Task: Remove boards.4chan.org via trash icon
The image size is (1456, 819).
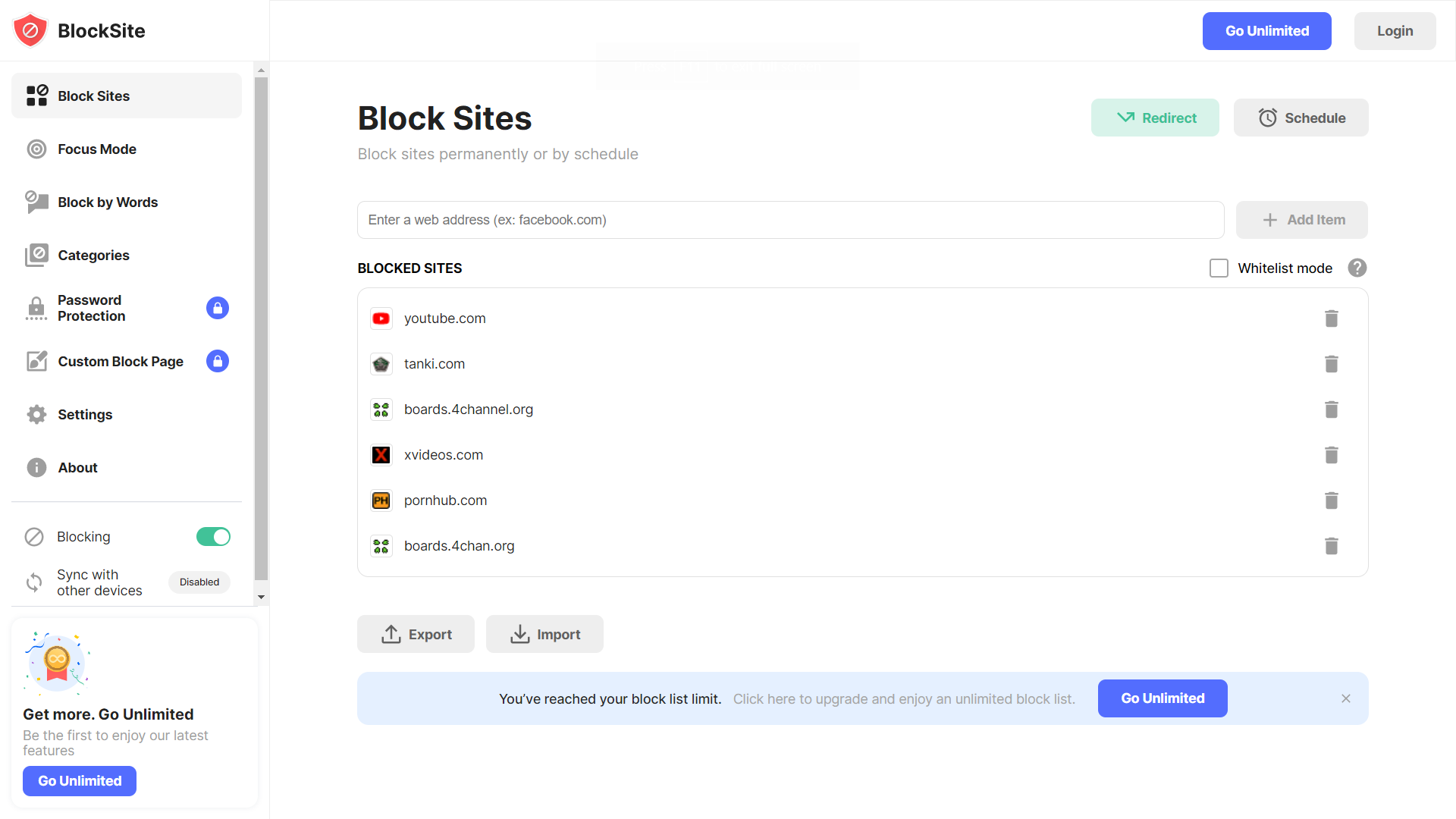Action: [1331, 546]
